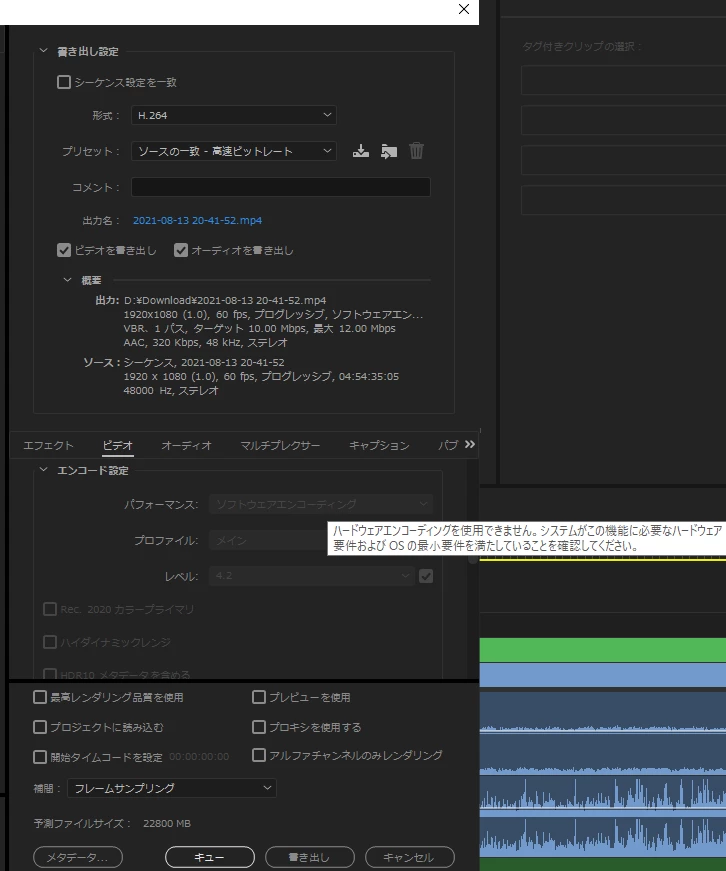The image size is (726, 871).
Task: Switch to the エフェクト tab
Action: pos(48,445)
